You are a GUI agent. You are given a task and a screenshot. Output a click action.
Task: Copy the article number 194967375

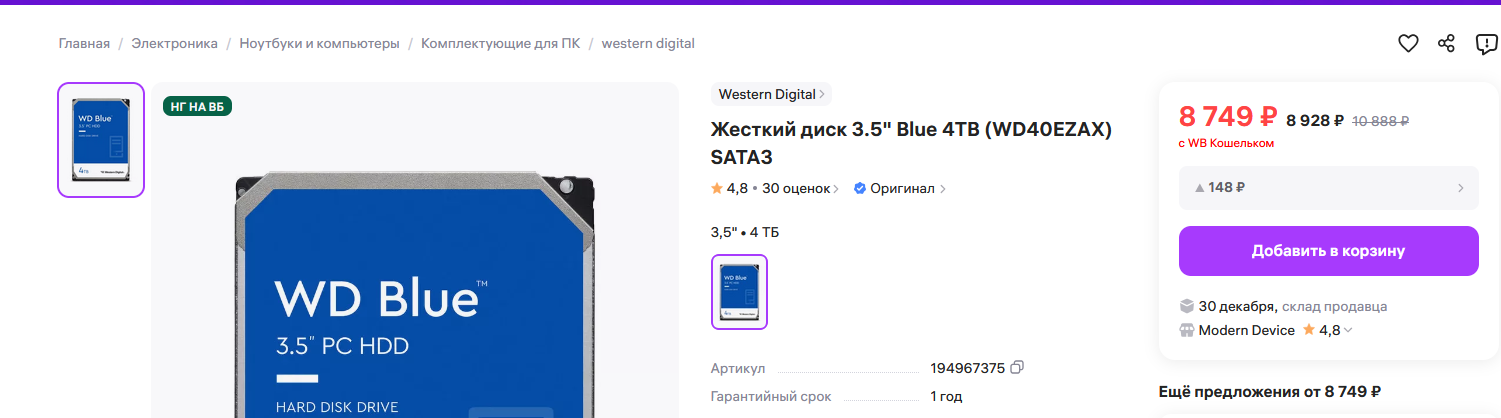pyautogui.click(x=1017, y=368)
